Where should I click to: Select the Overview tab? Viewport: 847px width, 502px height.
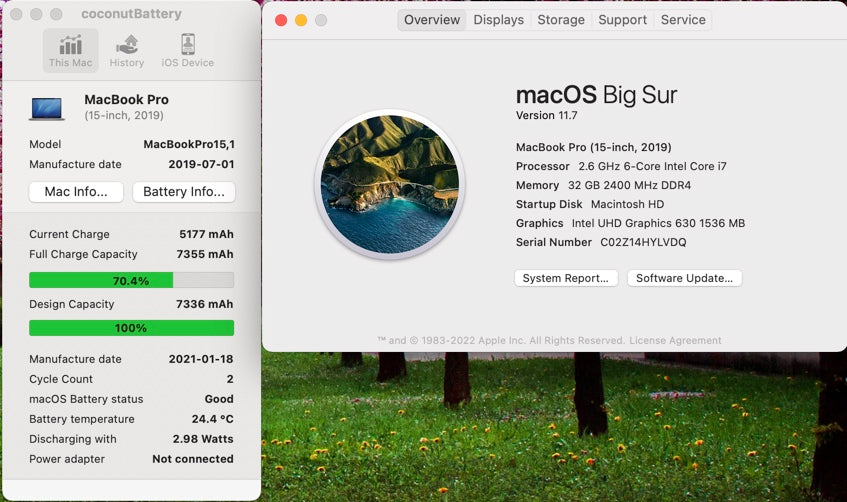tap(432, 20)
